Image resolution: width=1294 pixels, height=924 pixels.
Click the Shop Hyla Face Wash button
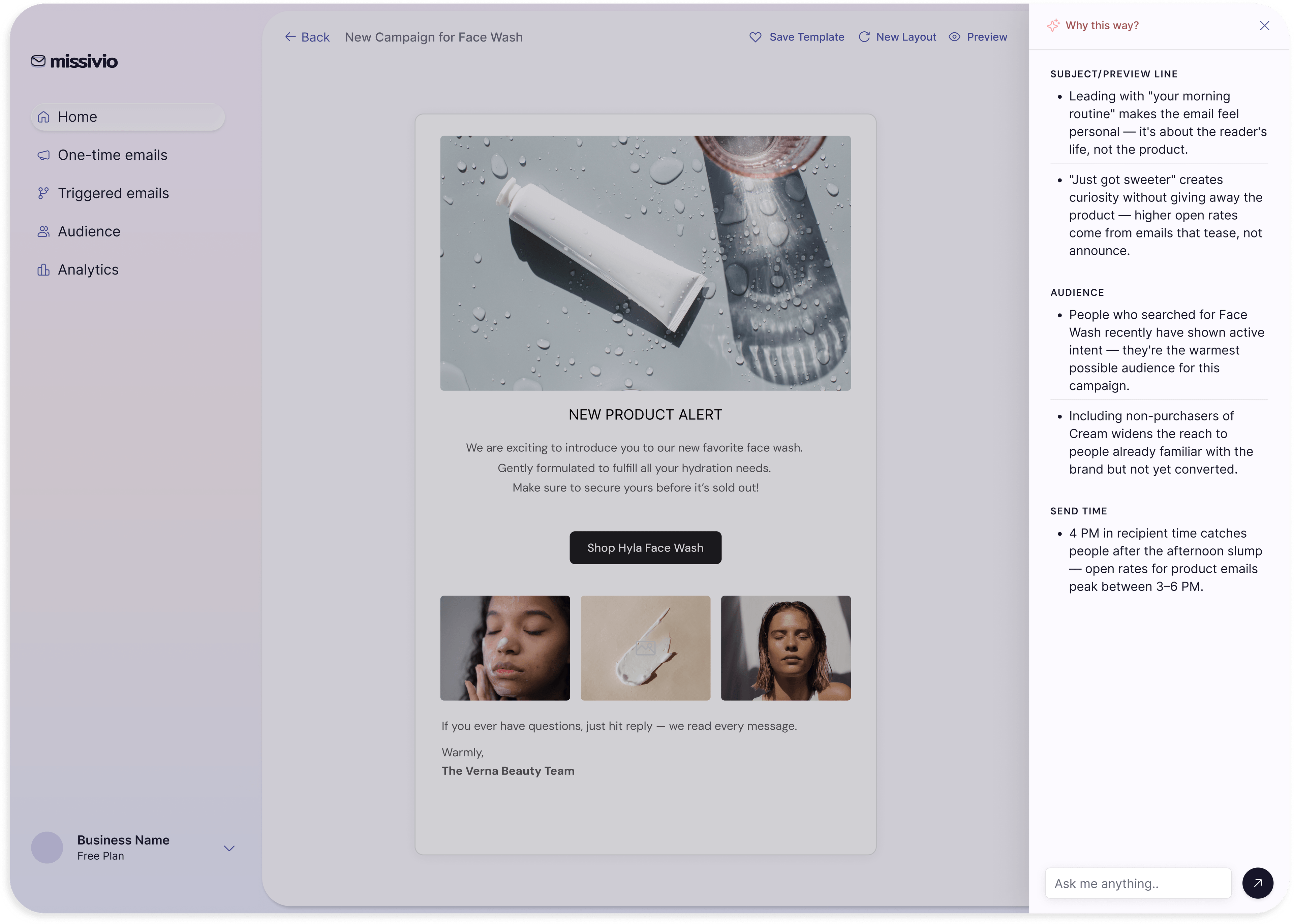click(645, 547)
